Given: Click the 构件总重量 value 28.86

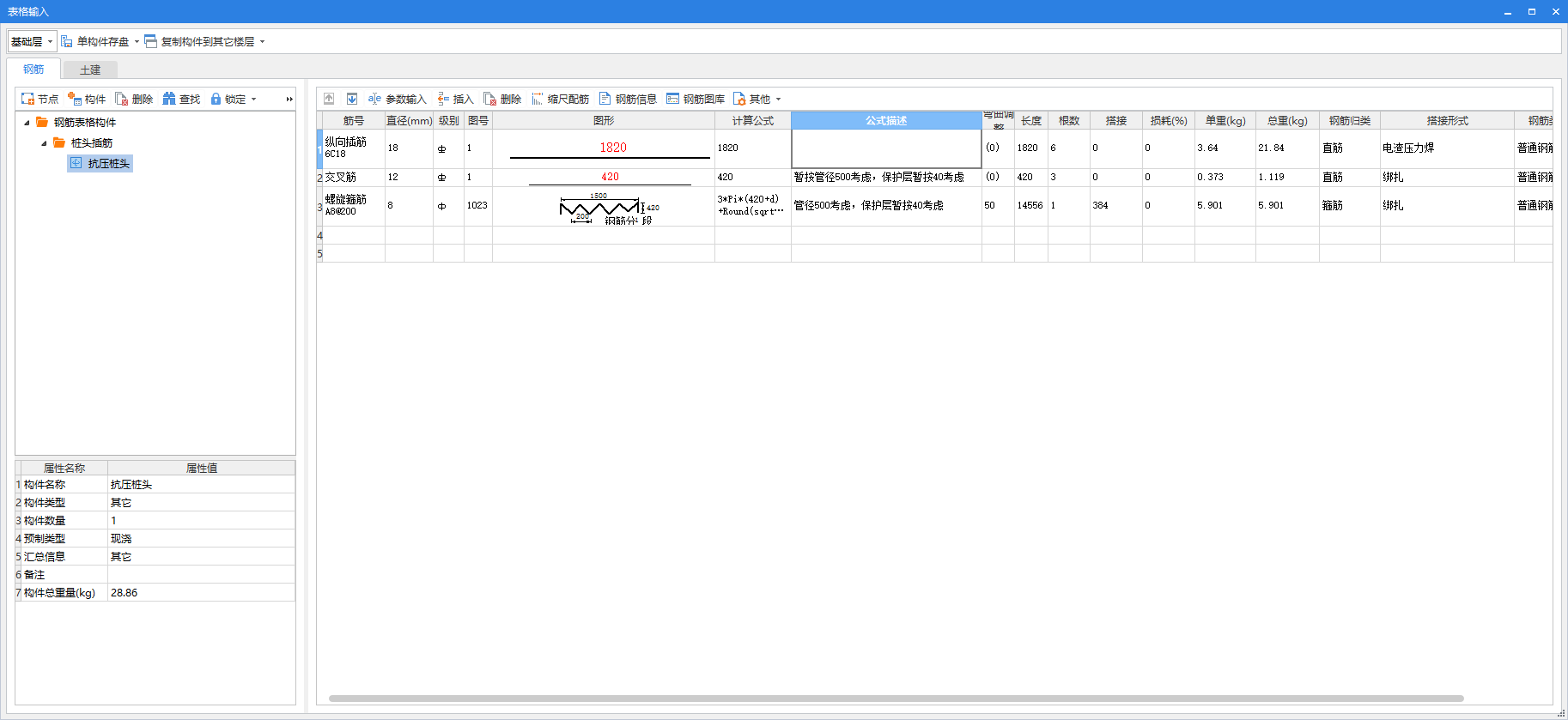Looking at the screenshot, I should [x=201, y=592].
